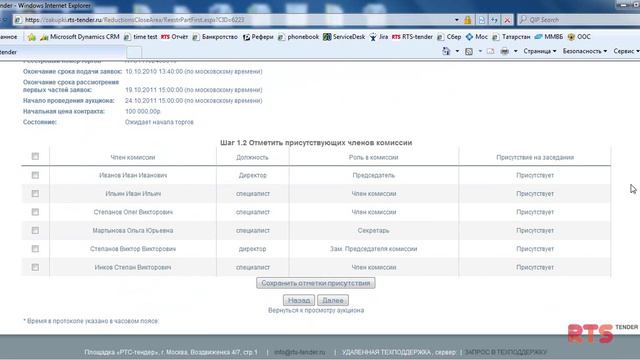
Task: Check the box for Инков Степан Викторович
Action: (x=35, y=267)
